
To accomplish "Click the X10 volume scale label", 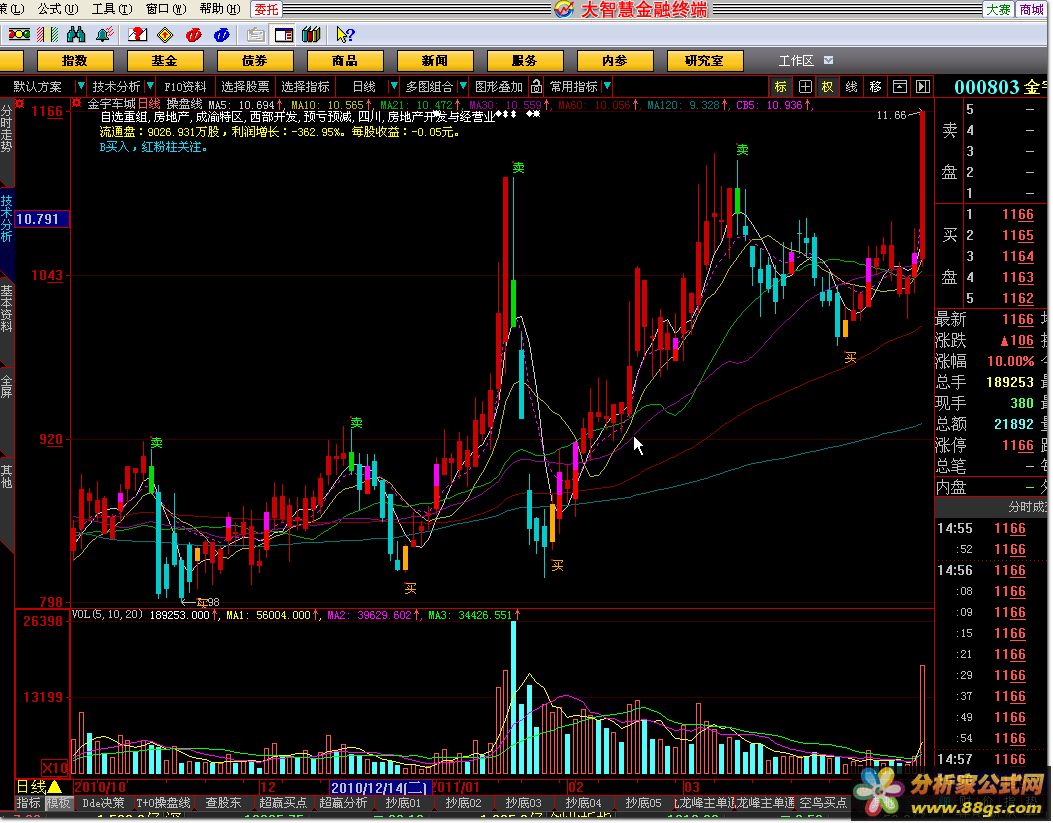I will click(55, 767).
